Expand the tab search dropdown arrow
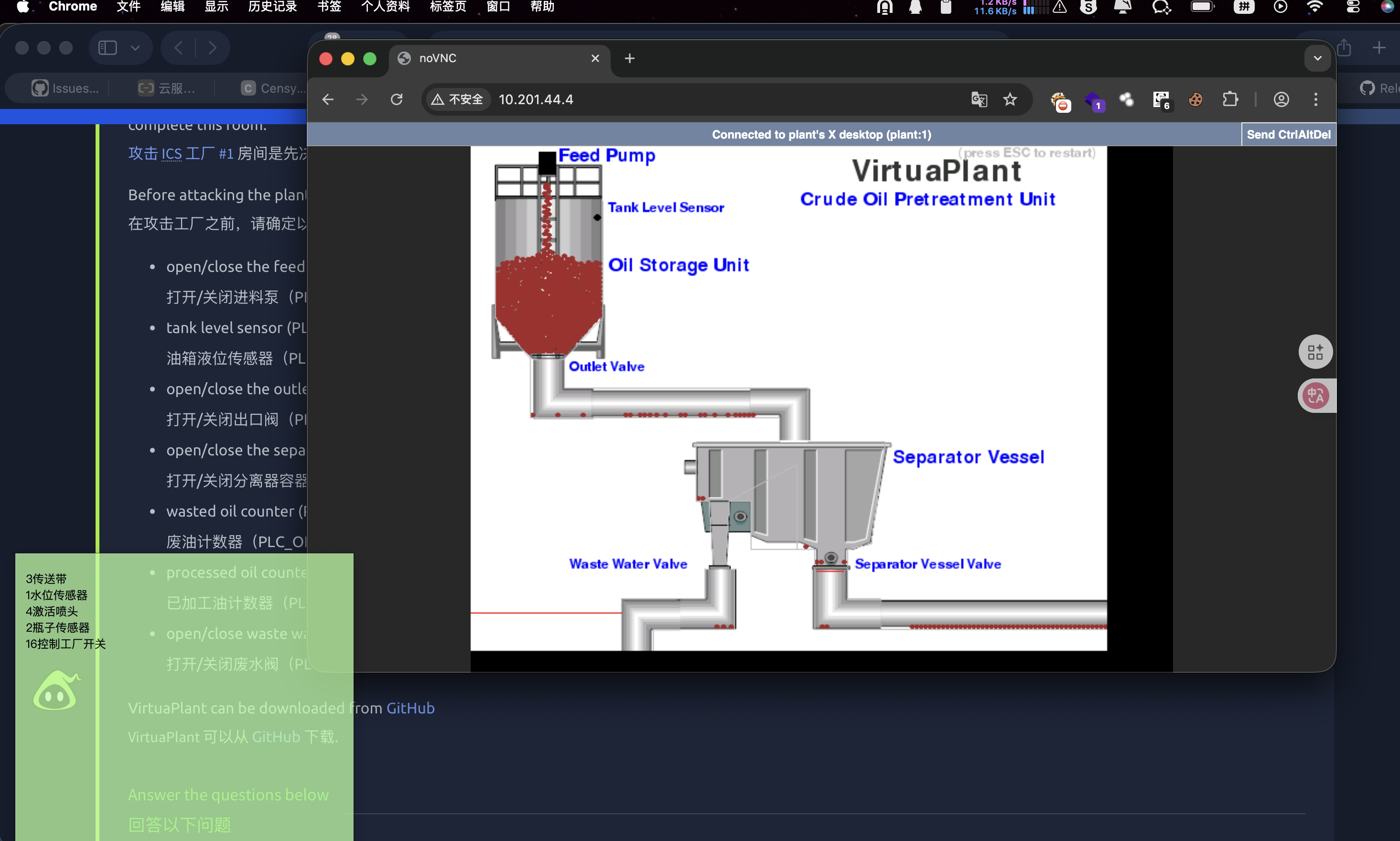 coord(1317,58)
